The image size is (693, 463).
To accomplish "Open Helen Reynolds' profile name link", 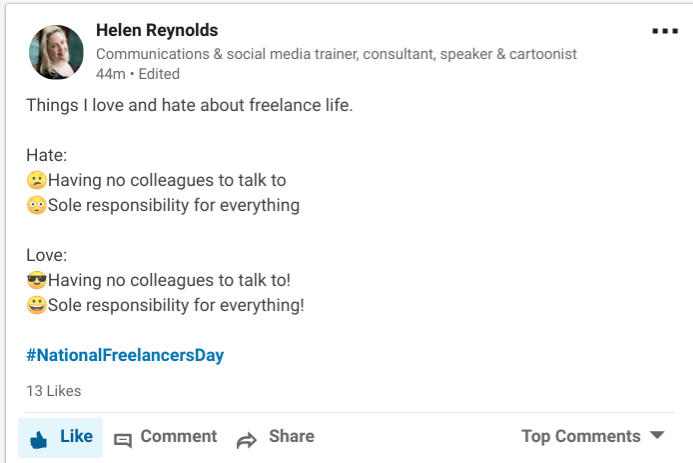I will pos(157,30).
